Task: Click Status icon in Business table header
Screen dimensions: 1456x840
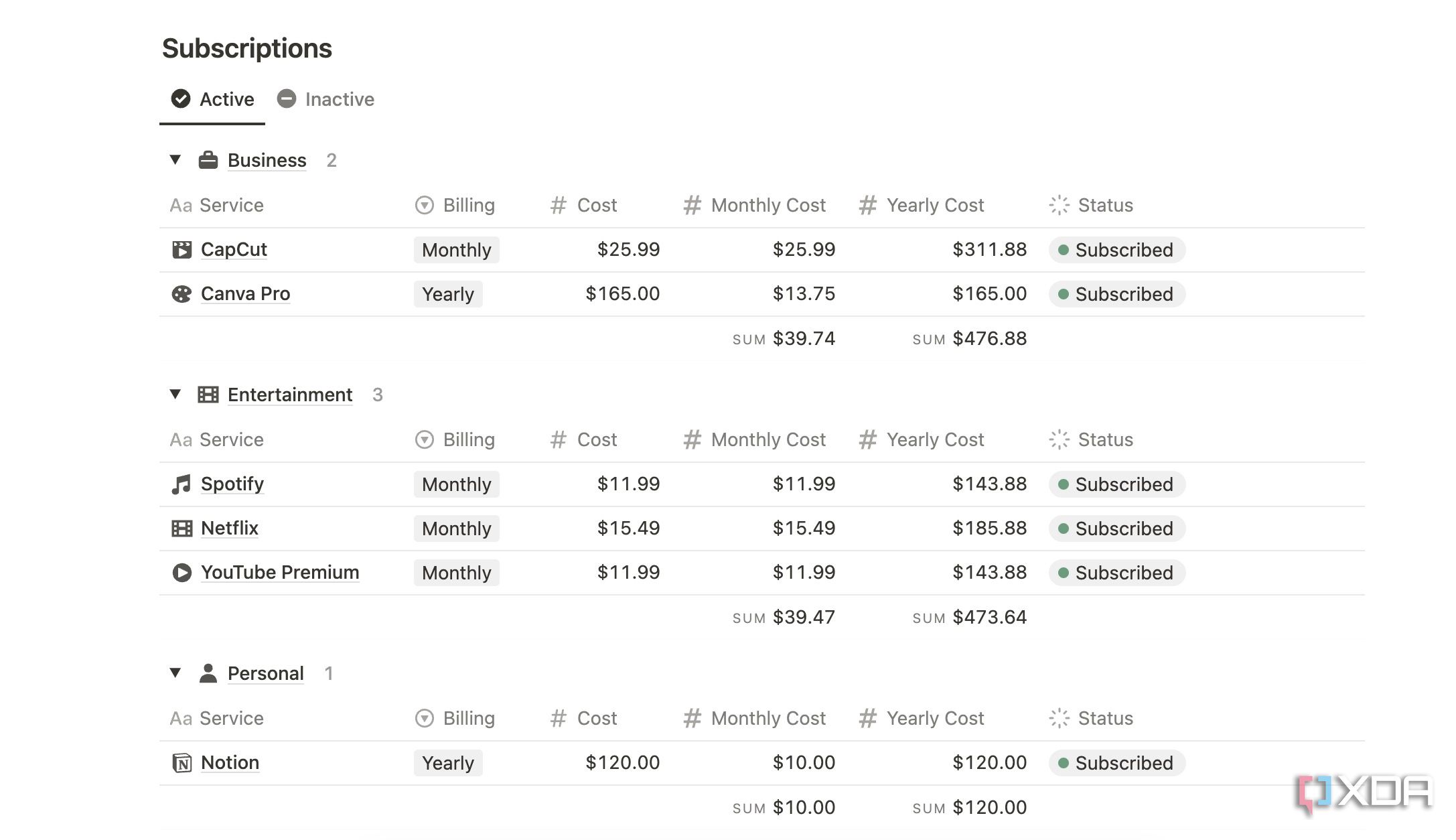Action: click(x=1060, y=205)
